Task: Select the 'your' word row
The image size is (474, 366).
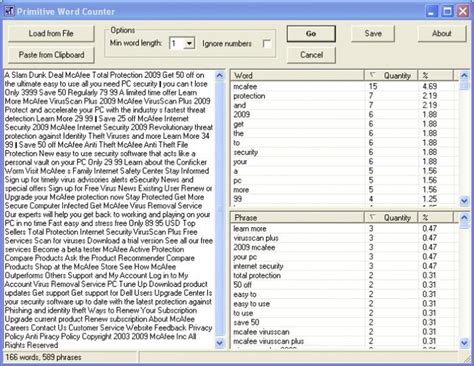Action: (345, 162)
